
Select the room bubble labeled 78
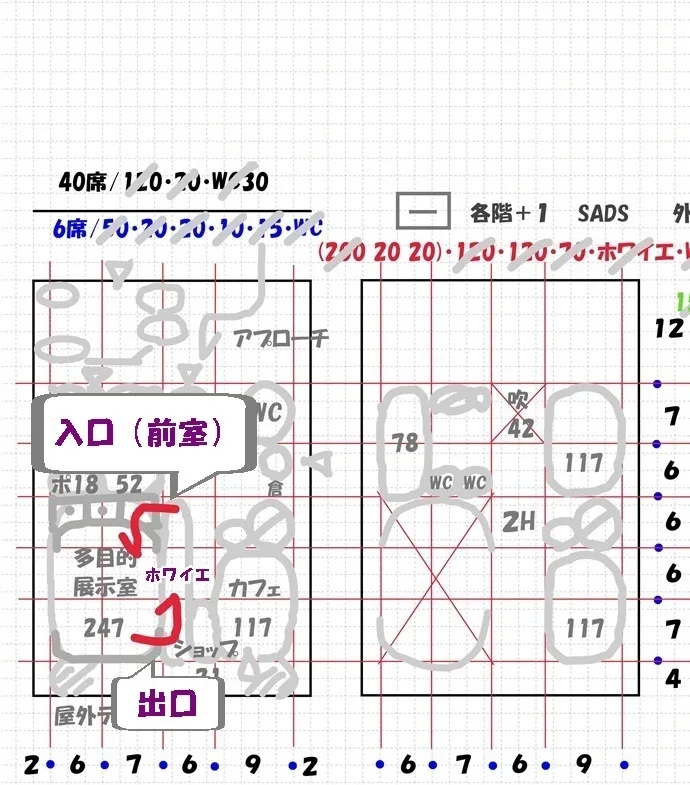(405, 441)
